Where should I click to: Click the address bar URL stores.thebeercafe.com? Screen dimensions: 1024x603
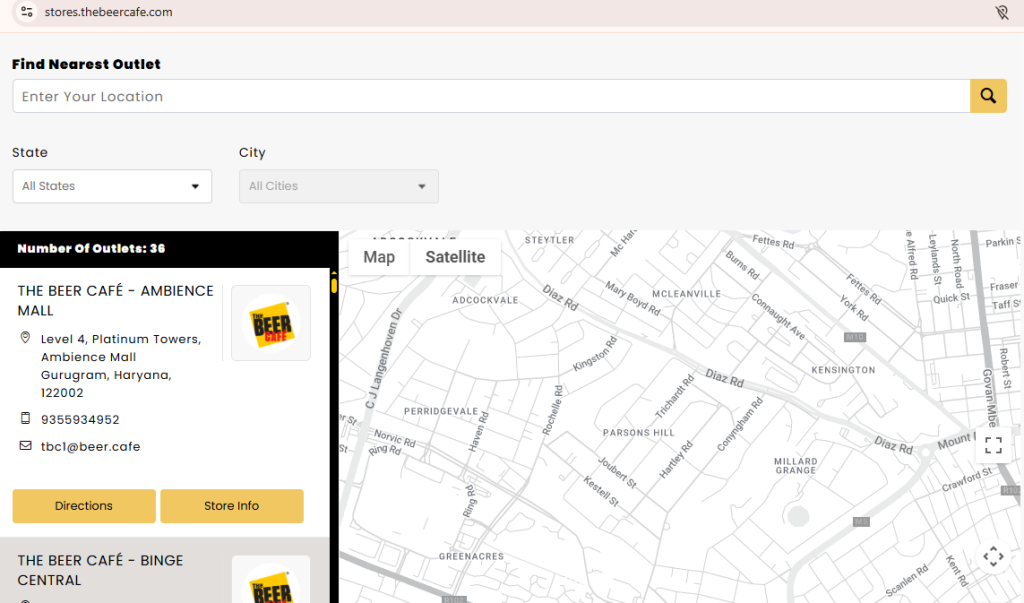[x=108, y=12]
